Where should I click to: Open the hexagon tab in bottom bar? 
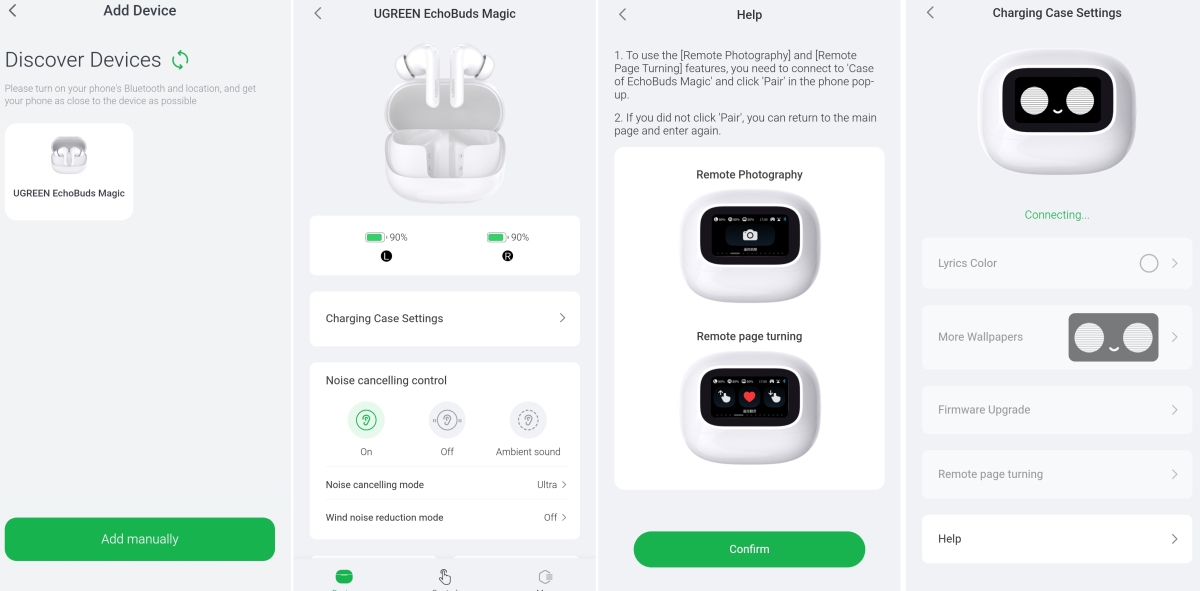(545, 577)
